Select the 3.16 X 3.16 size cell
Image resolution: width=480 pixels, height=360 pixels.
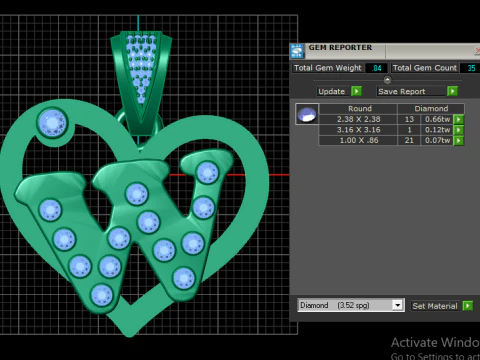click(358, 130)
